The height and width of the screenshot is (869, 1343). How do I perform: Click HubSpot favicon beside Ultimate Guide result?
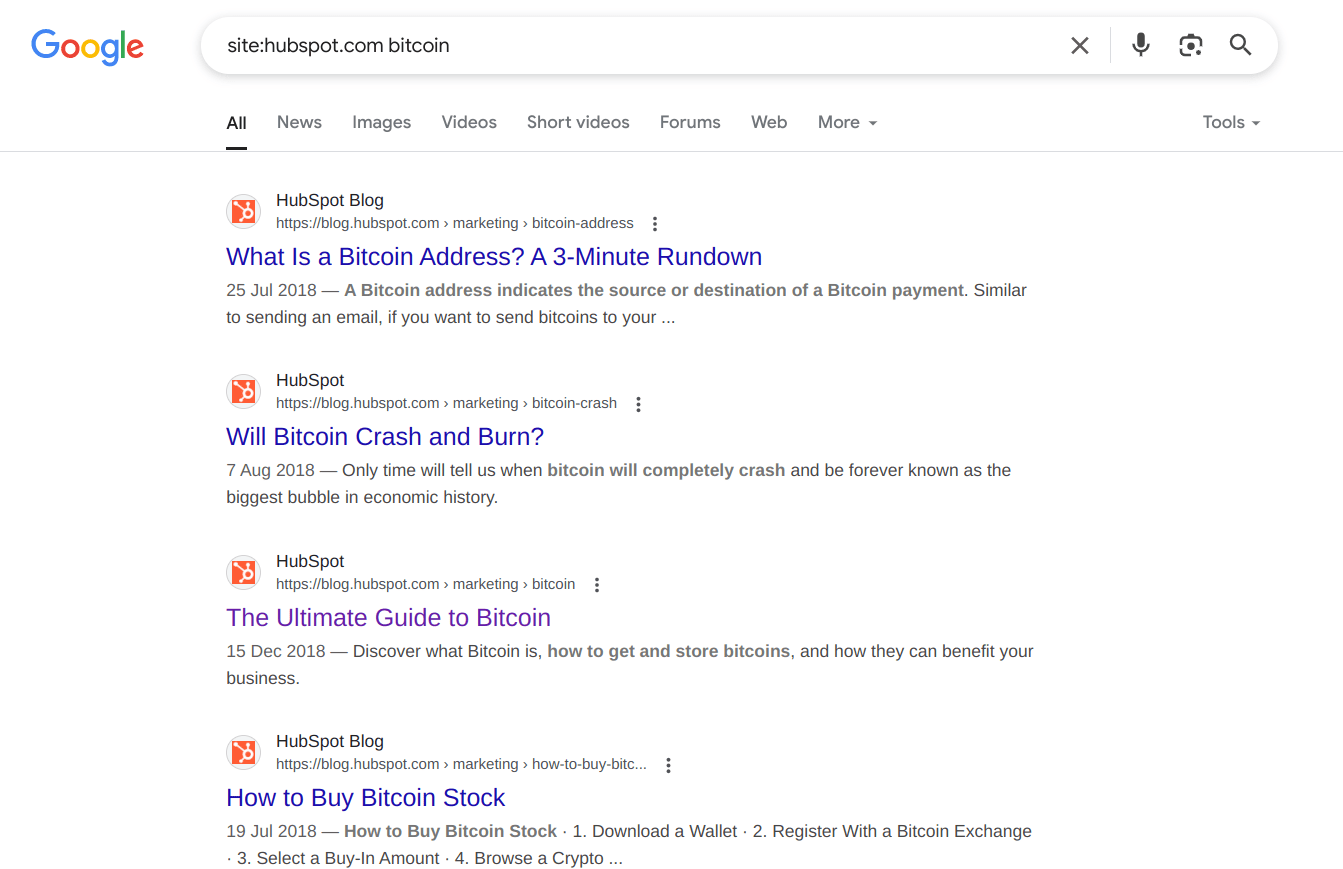(243, 573)
